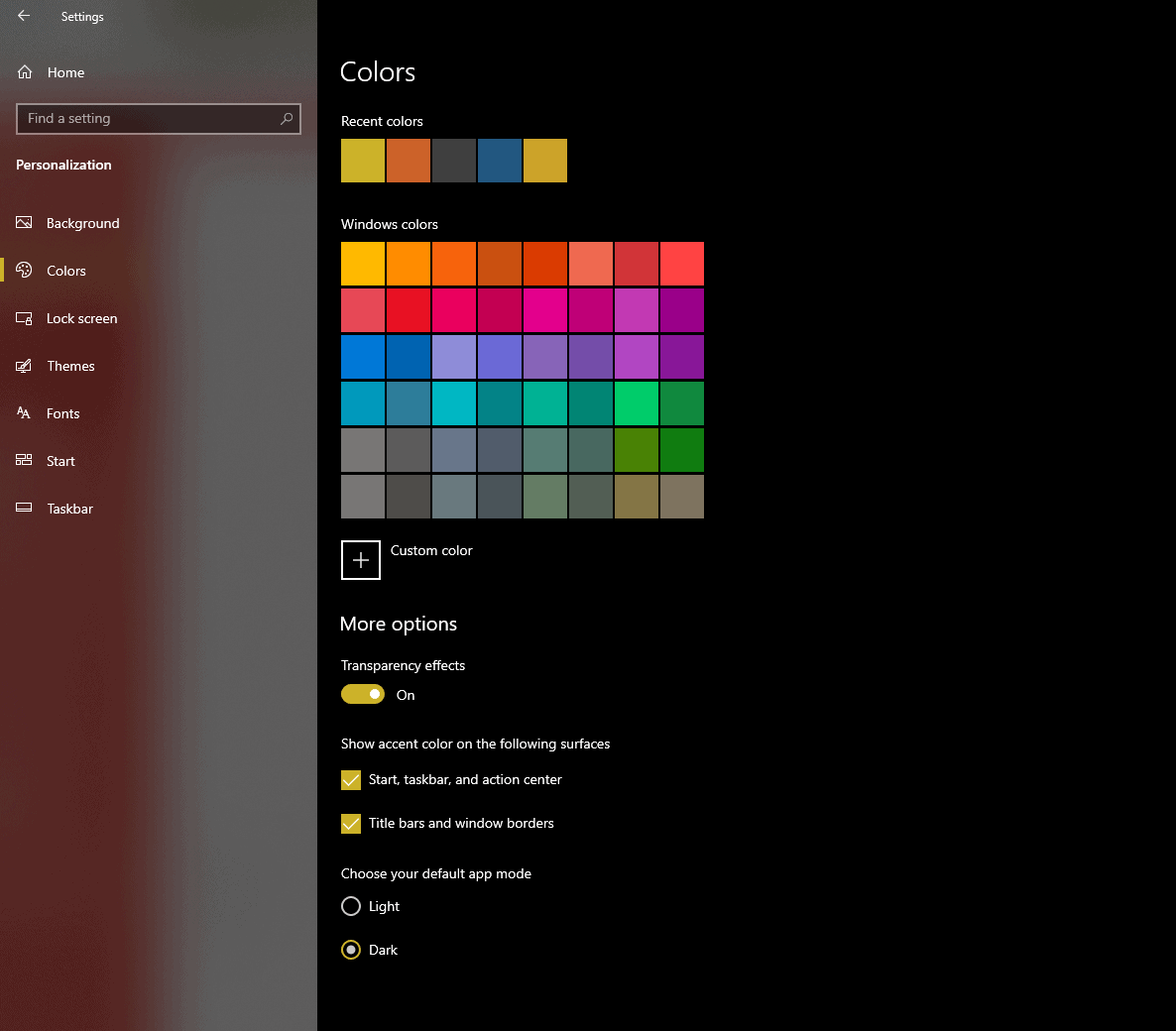
Task: Click the Start tiles icon
Action: [24, 460]
